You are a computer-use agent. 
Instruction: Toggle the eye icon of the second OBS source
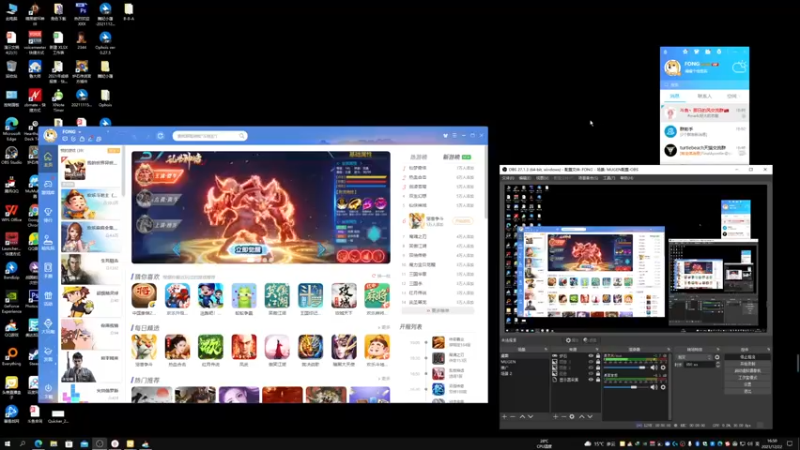click(591, 362)
